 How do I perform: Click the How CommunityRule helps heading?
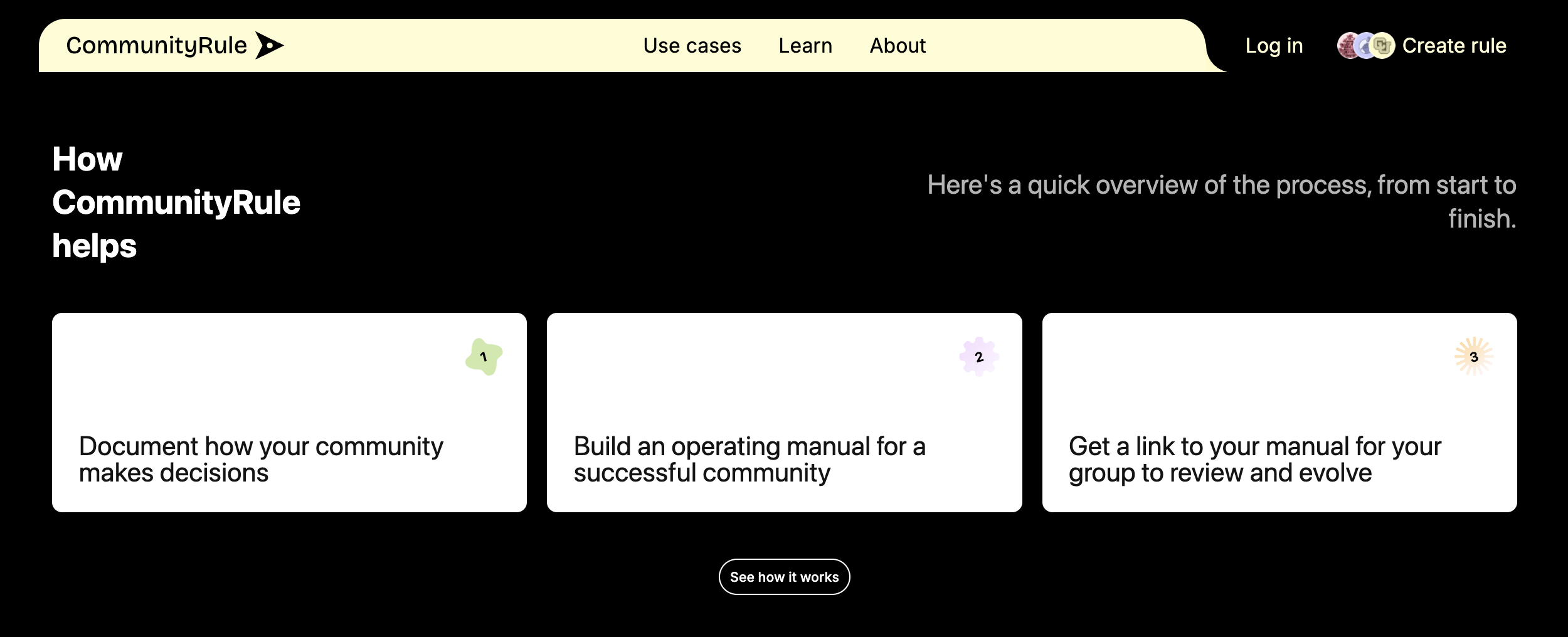176,202
